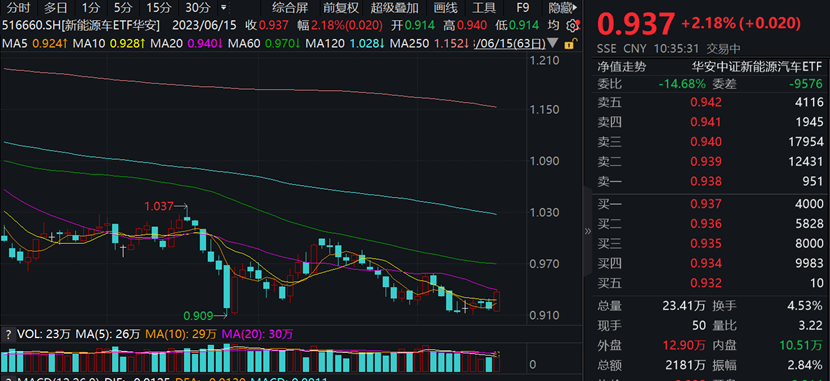The image size is (830, 381).
Task: Open the chart settings gear icon
Action: coord(572,25)
